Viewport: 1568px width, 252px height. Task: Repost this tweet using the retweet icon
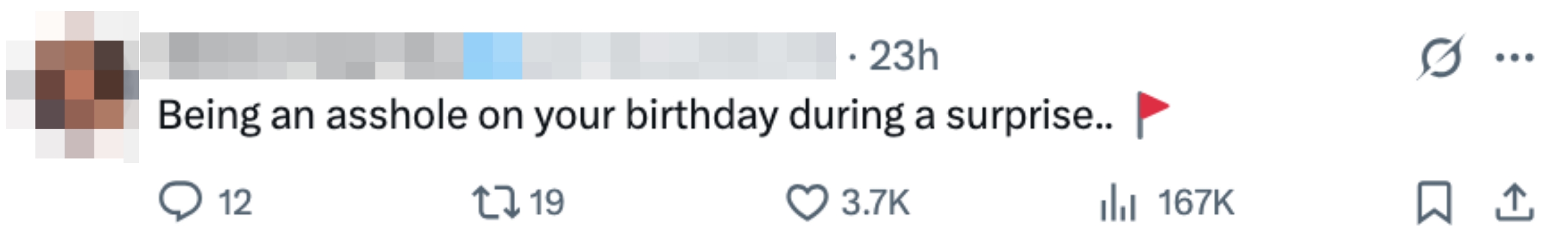pos(495,203)
